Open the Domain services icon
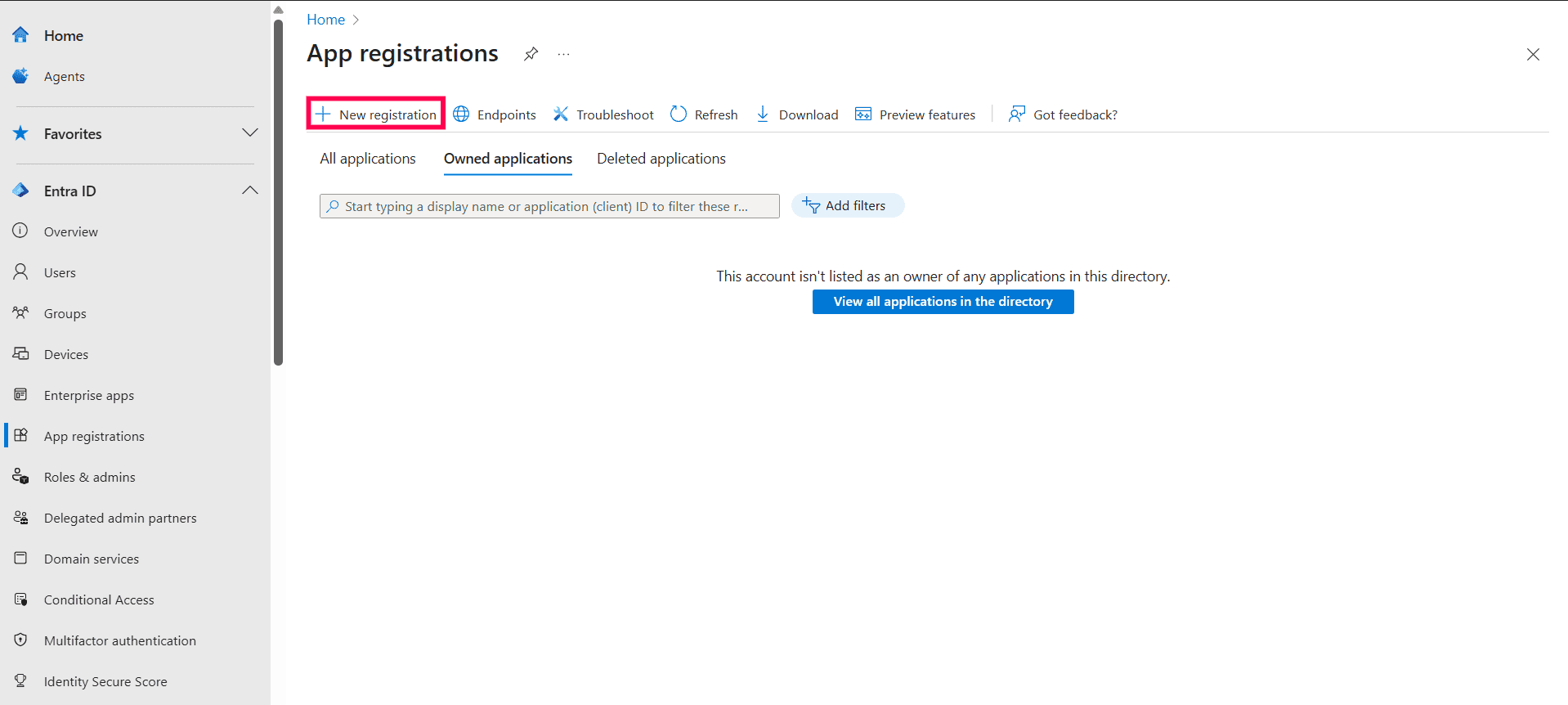Viewport: 1568px width, 705px height. click(x=20, y=558)
